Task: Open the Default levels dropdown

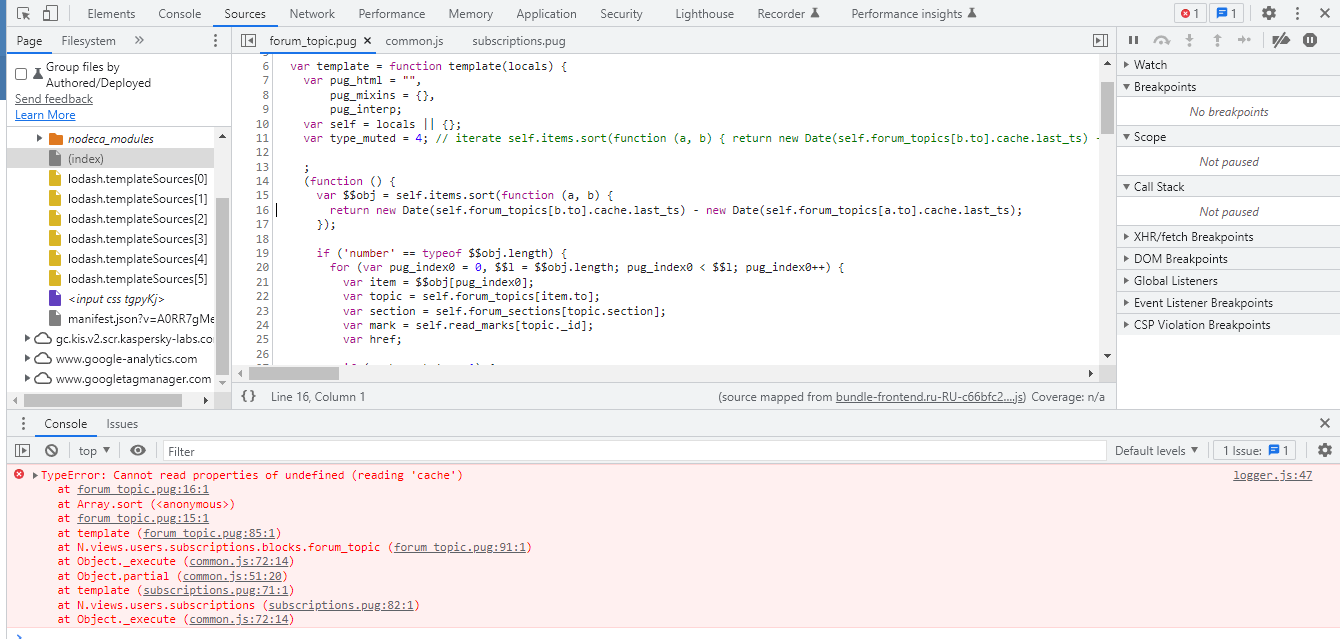Action: [x=1156, y=451]
